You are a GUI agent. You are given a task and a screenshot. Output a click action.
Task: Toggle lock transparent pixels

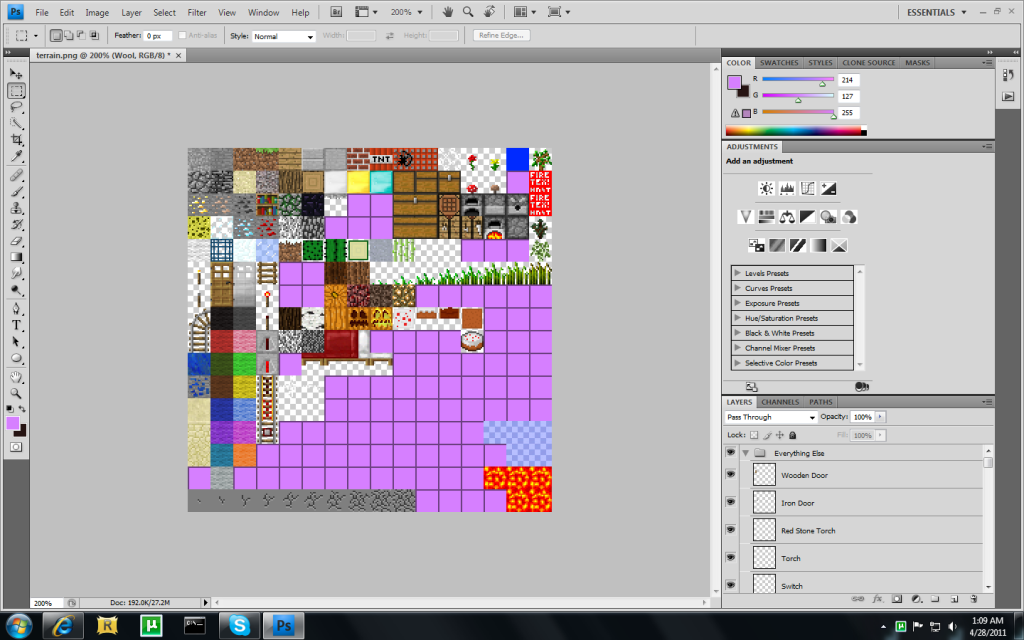coord(754,435)
